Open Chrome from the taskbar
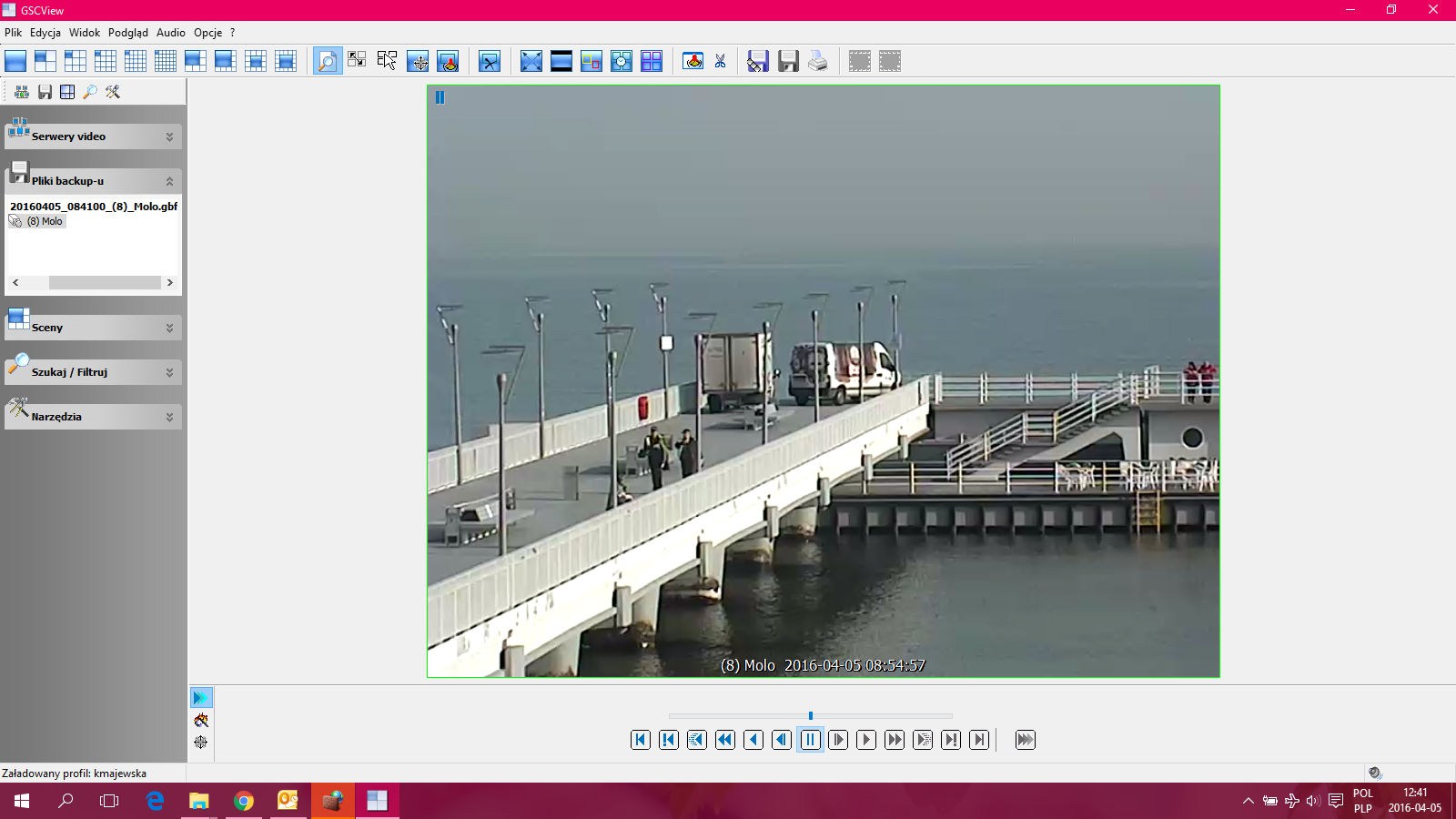The image size is (1456, 819). (x=243, y=801)
